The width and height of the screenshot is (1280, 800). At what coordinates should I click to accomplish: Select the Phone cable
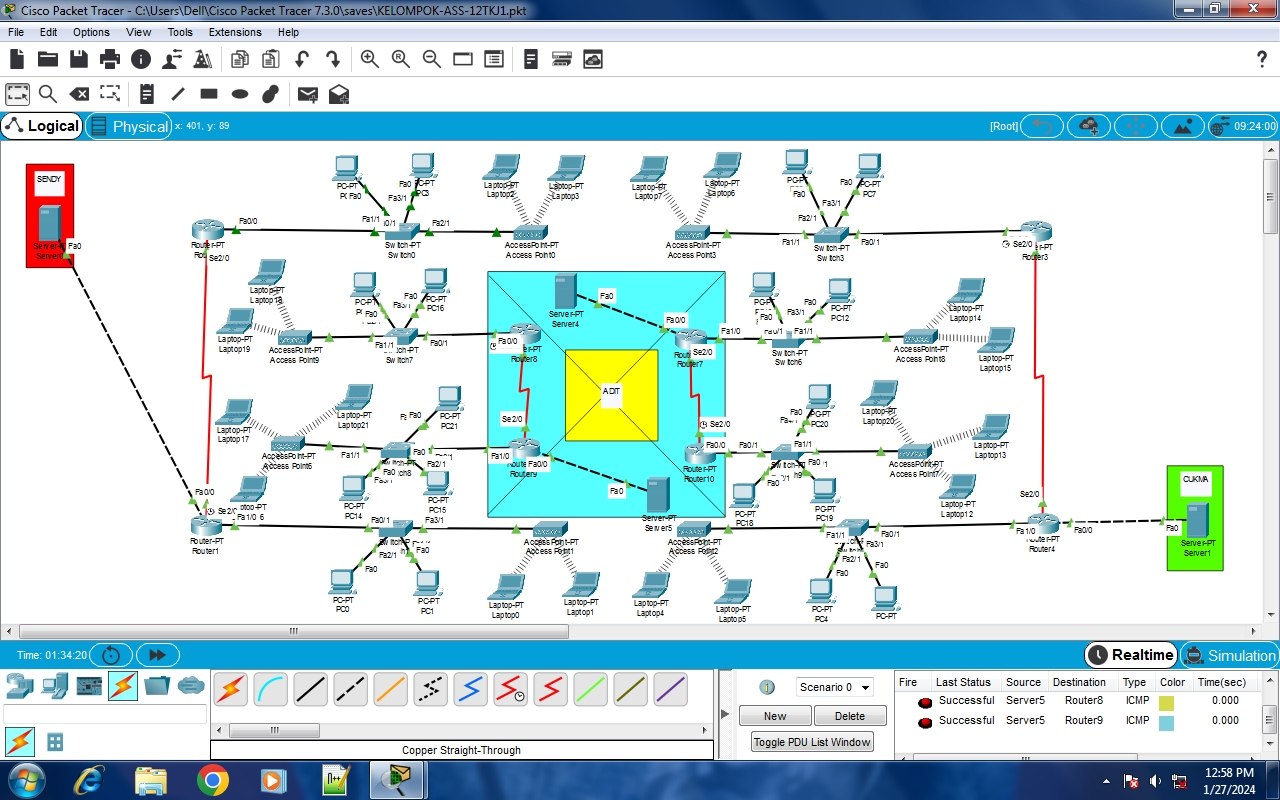point(430,689)
